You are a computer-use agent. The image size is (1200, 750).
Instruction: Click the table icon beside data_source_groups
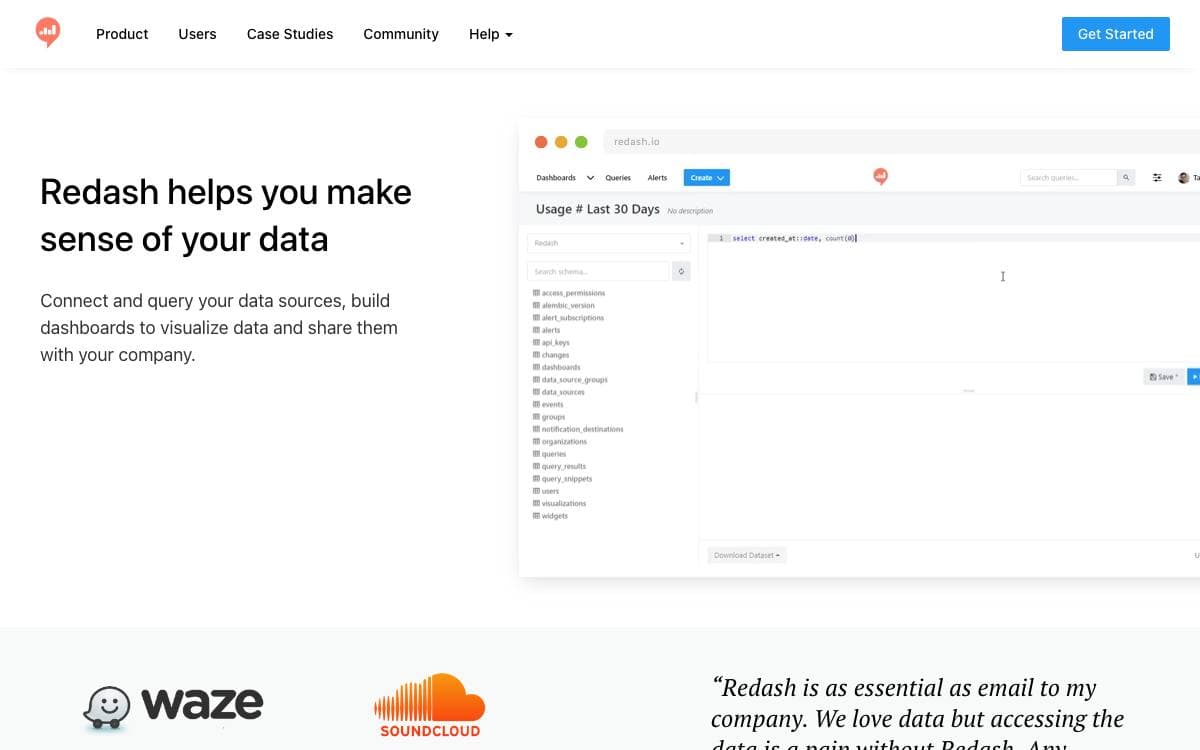[x=536, y=380]
